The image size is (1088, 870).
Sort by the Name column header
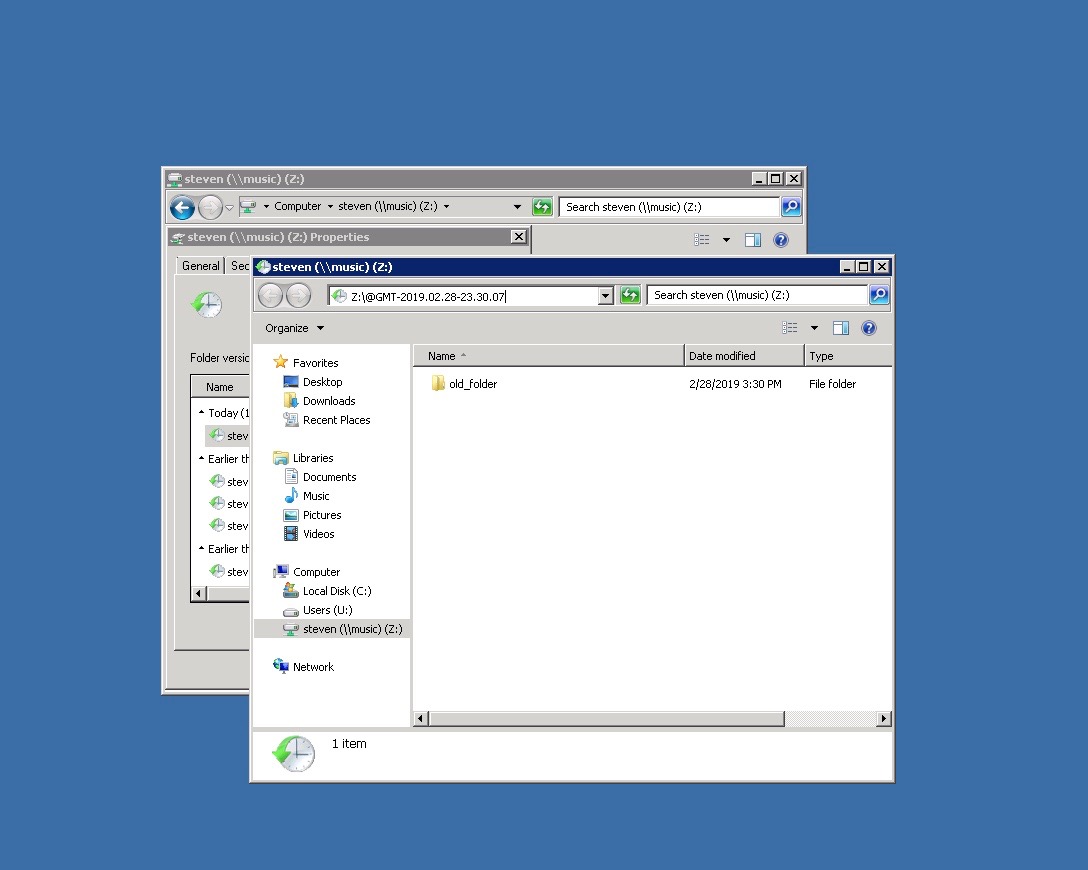tap(442, 355)
